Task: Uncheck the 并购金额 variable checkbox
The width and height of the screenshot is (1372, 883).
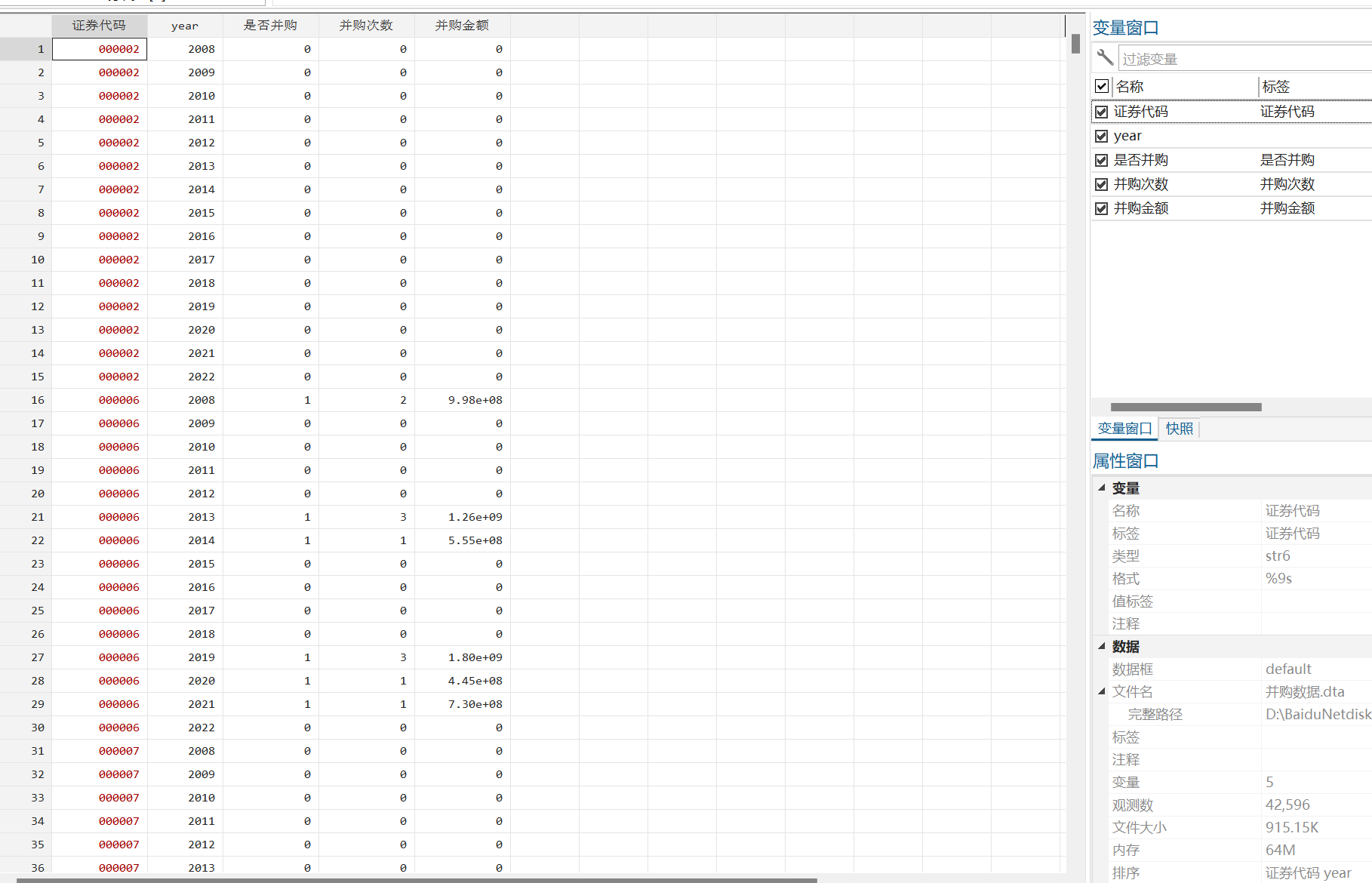Action: (1102, 208)
